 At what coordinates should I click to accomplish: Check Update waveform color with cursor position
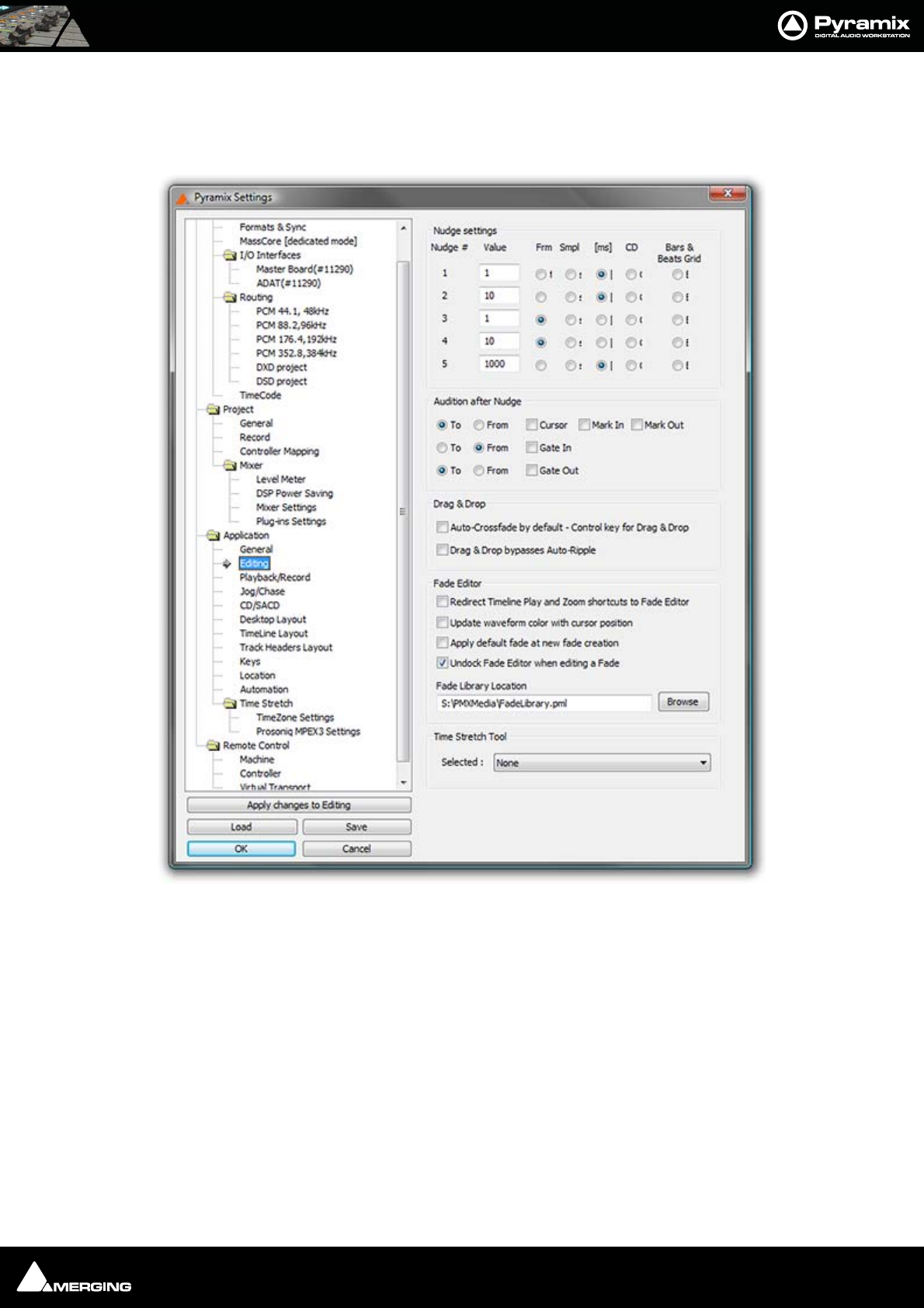442,622
